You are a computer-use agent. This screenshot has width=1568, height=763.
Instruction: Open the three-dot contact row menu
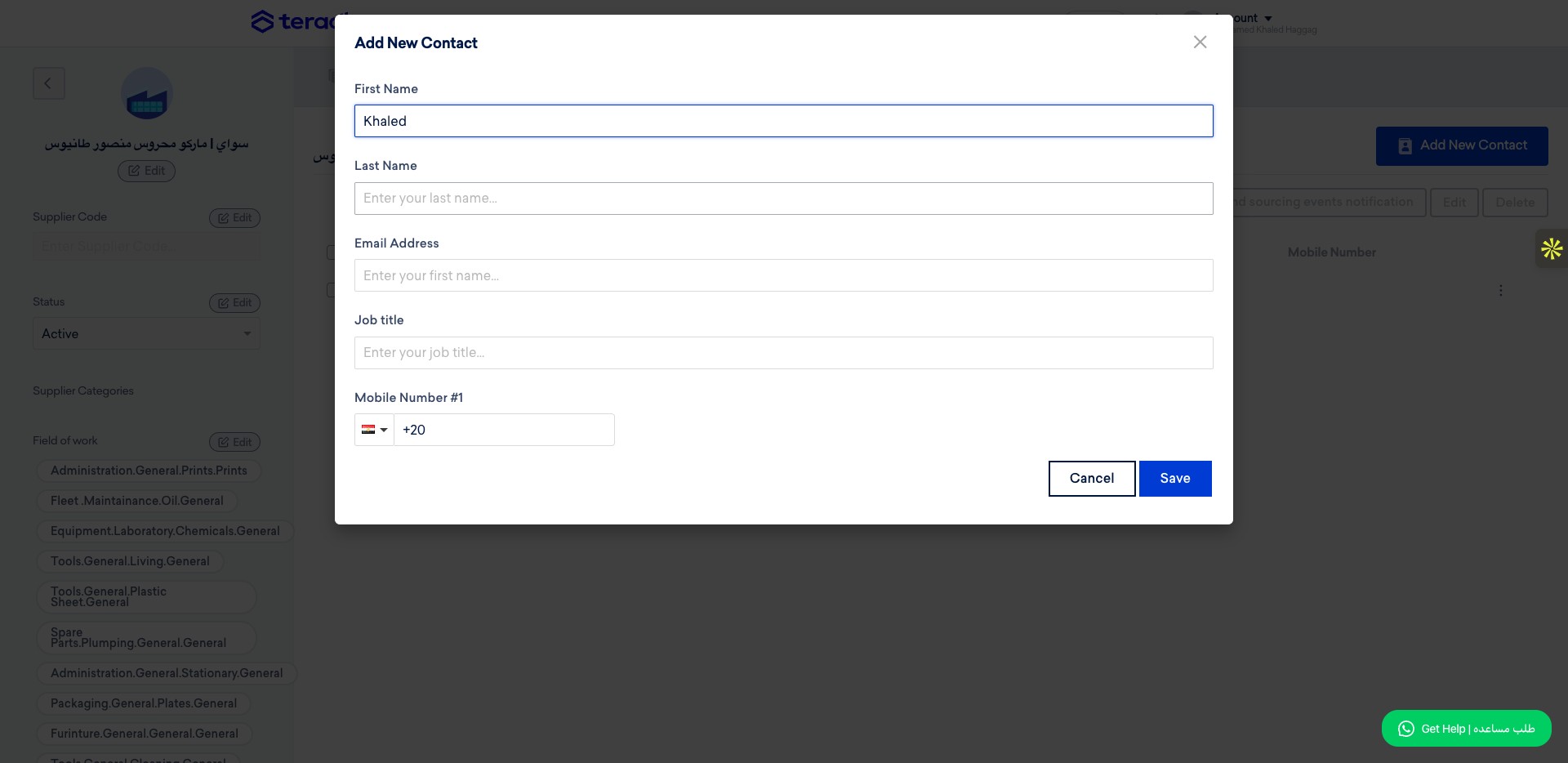1500,290
